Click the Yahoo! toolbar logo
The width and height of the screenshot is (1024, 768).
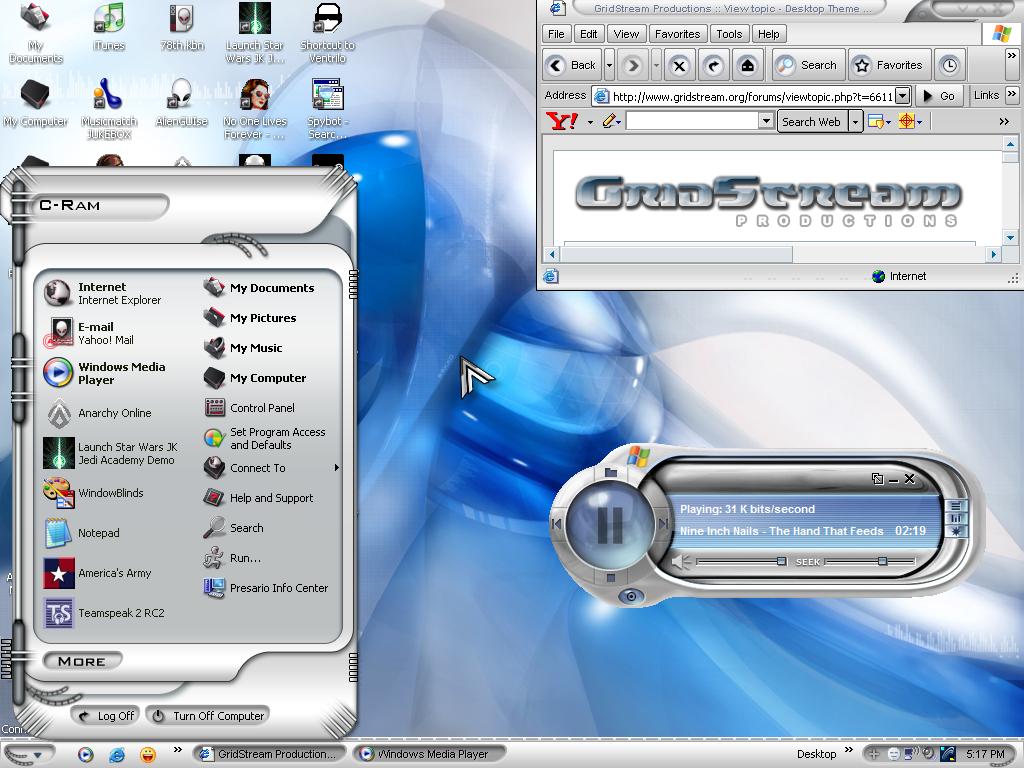pos(562,121)
